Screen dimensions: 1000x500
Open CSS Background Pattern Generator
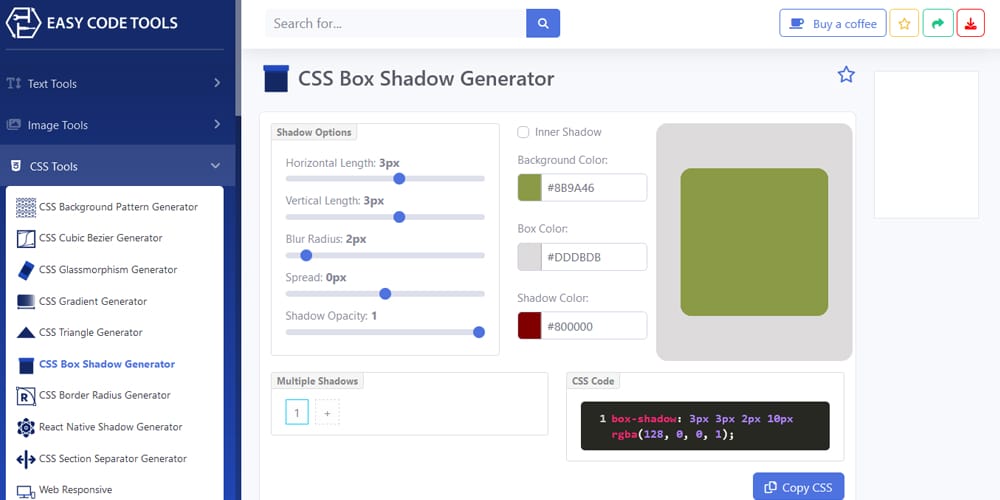[118, 207]
